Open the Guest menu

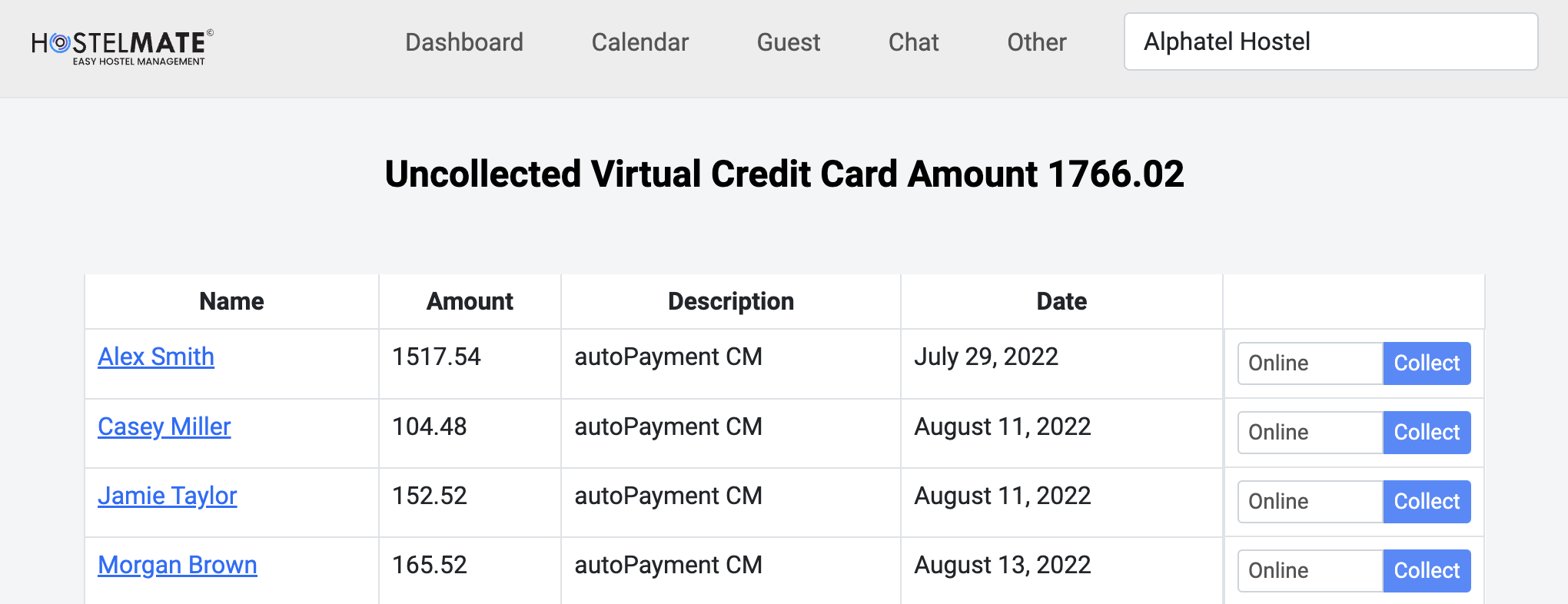coord(788,42)
